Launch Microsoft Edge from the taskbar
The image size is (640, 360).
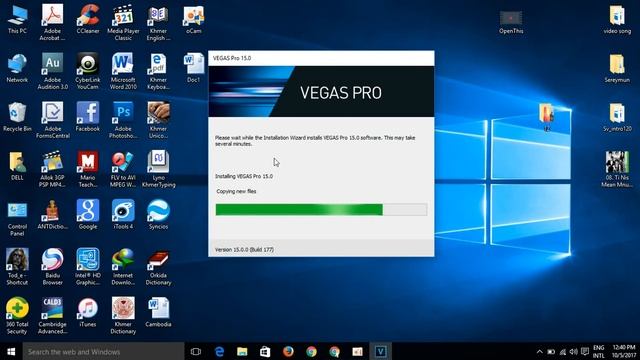[x=219, y=351]
